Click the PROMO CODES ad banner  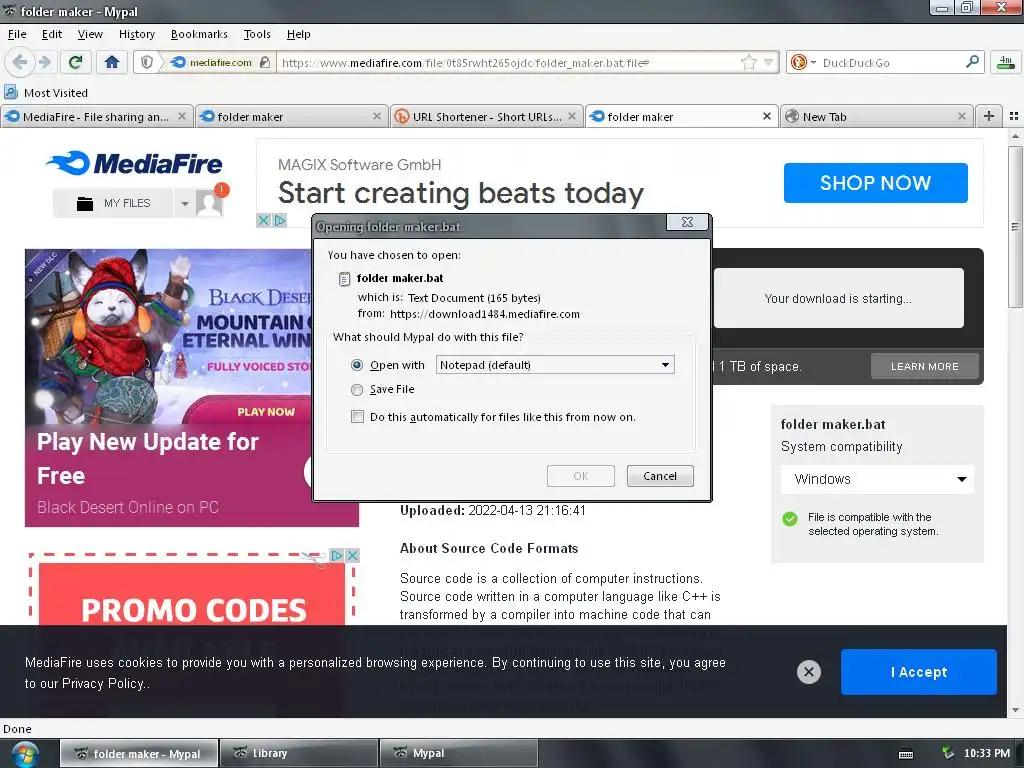tap(193, 593)
